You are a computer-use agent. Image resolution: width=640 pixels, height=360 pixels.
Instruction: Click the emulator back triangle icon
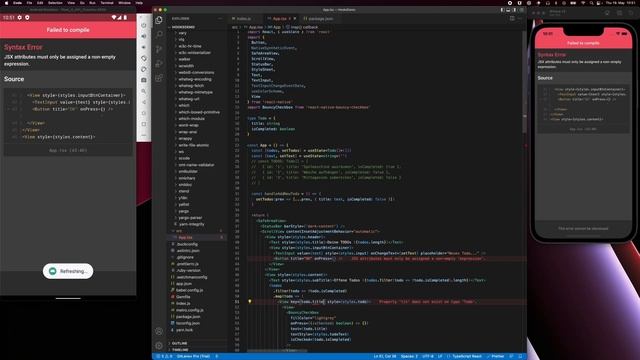pos(144,102)
